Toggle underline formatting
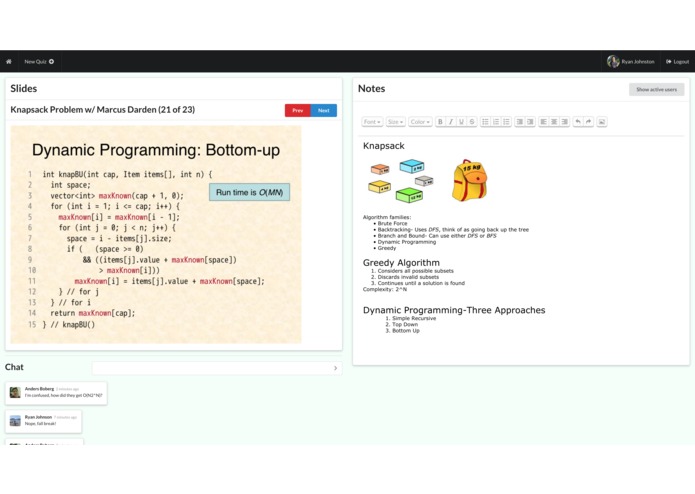 pos(461,122)
